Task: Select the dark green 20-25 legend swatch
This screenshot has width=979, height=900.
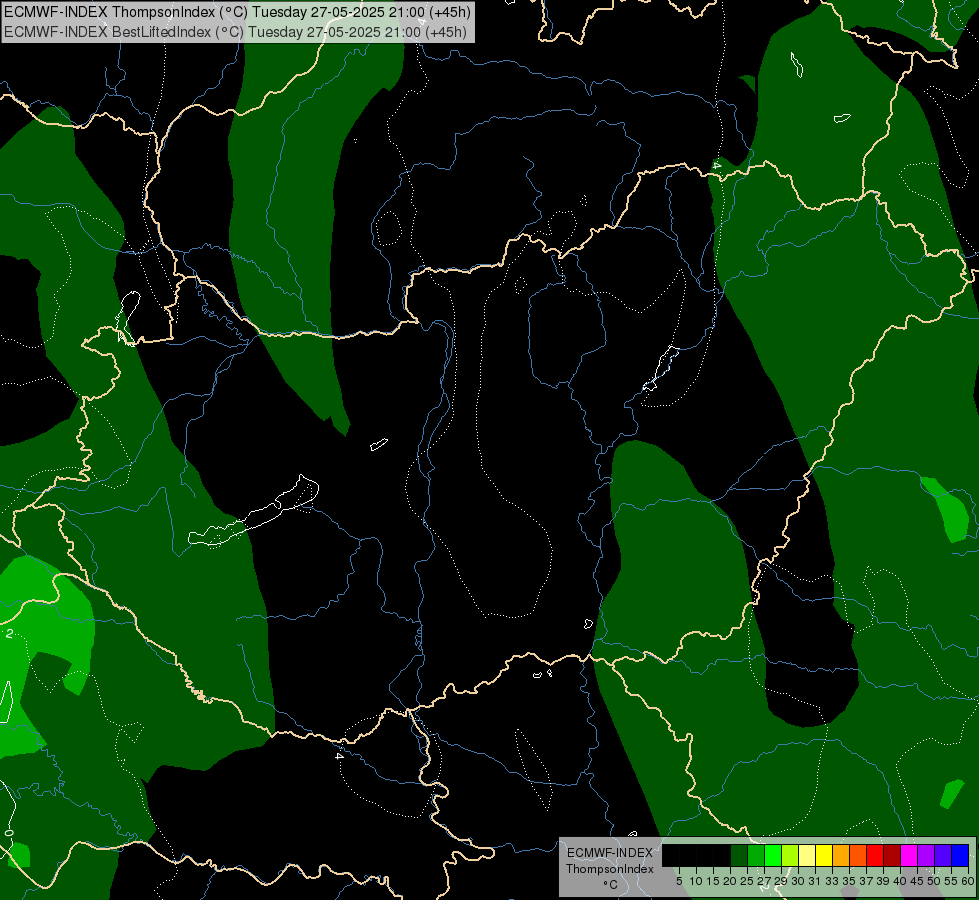Action: pos(739,855)
